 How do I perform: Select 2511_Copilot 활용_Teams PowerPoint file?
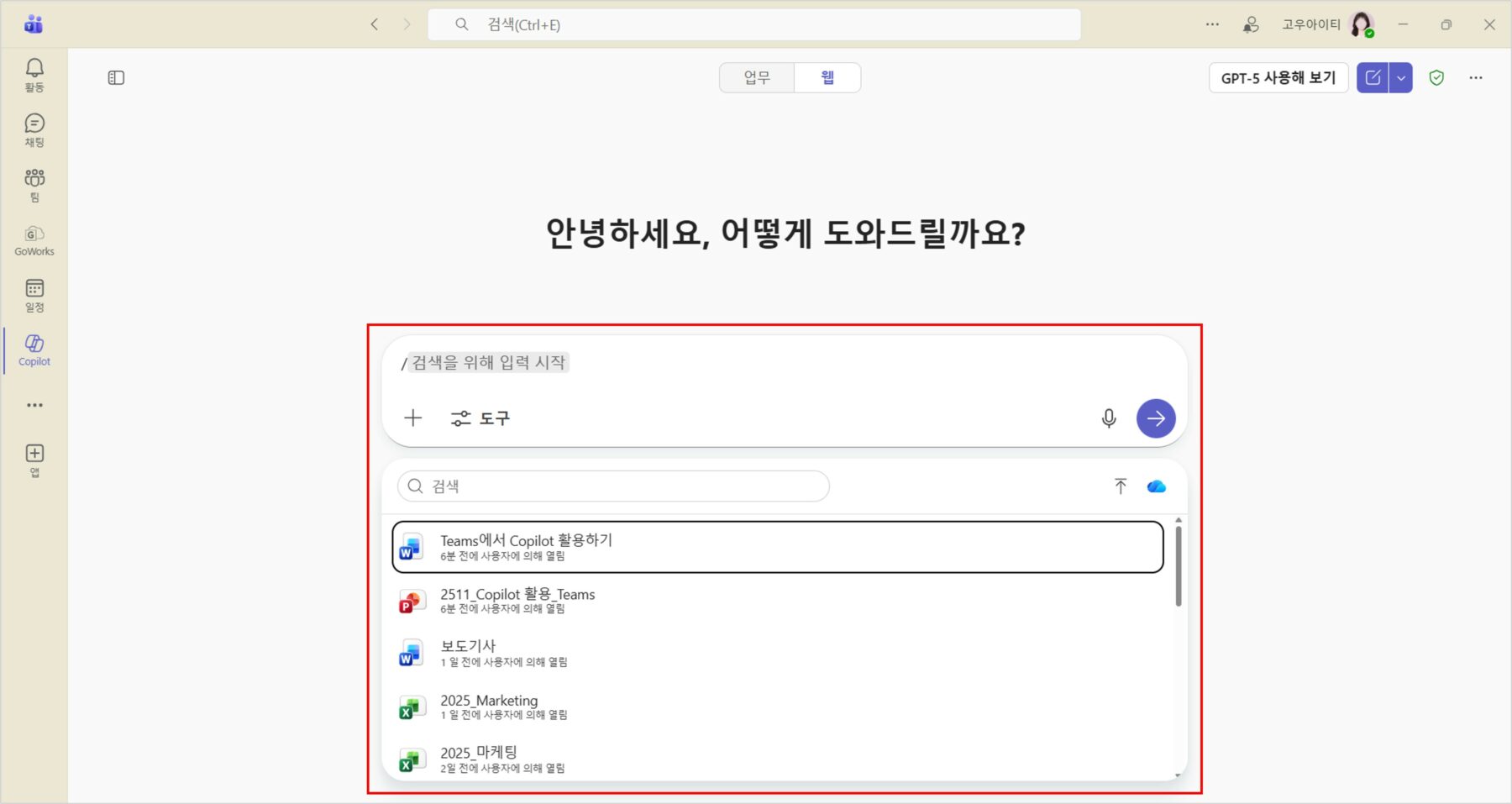tap(517, 601)
